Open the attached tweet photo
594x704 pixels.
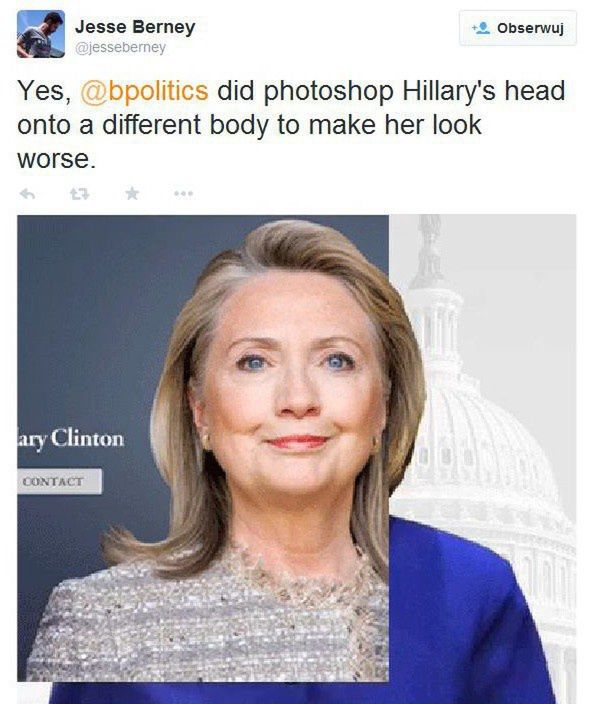coord(297,459)
